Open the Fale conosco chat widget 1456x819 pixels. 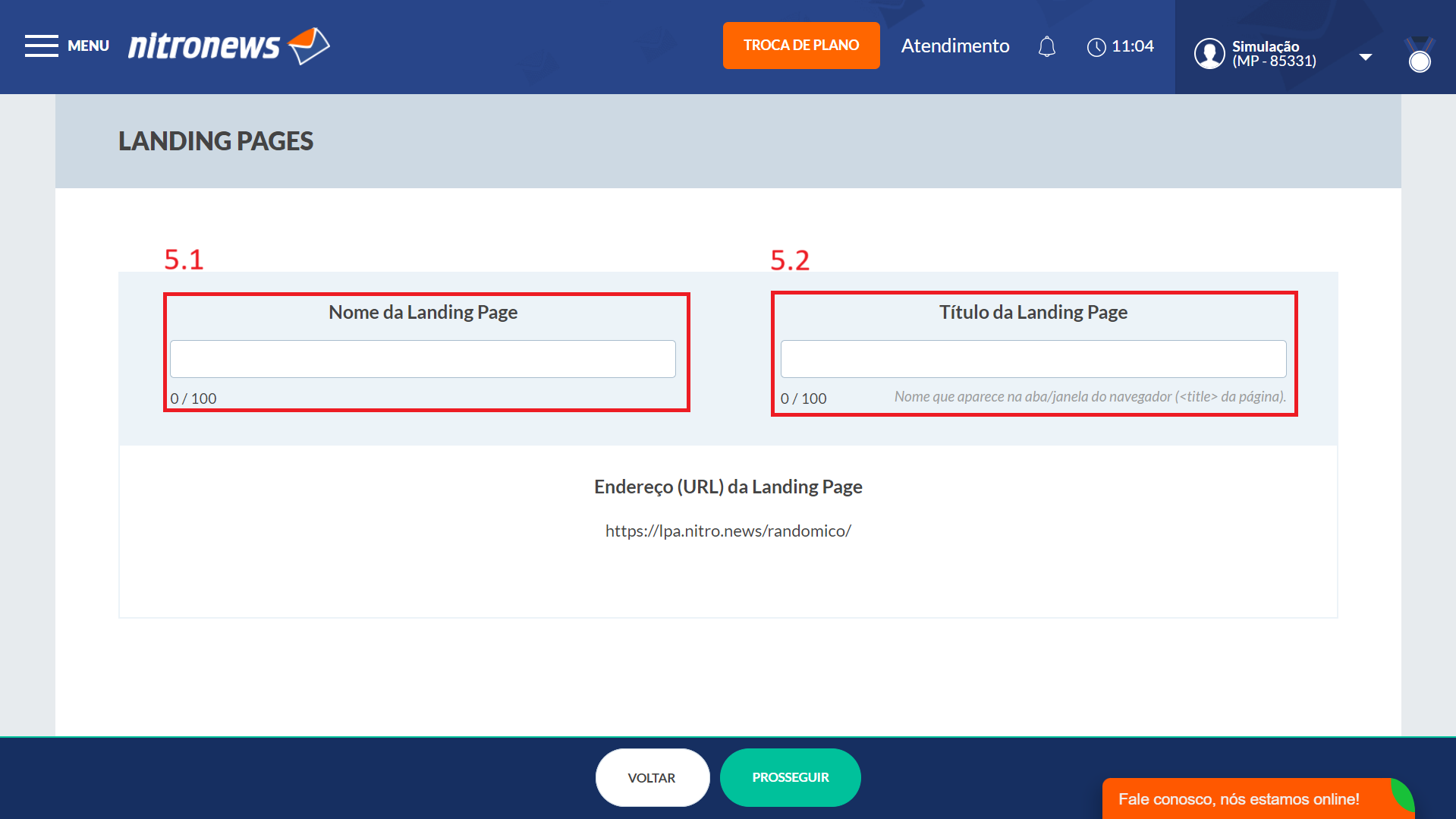[1258, 799]
